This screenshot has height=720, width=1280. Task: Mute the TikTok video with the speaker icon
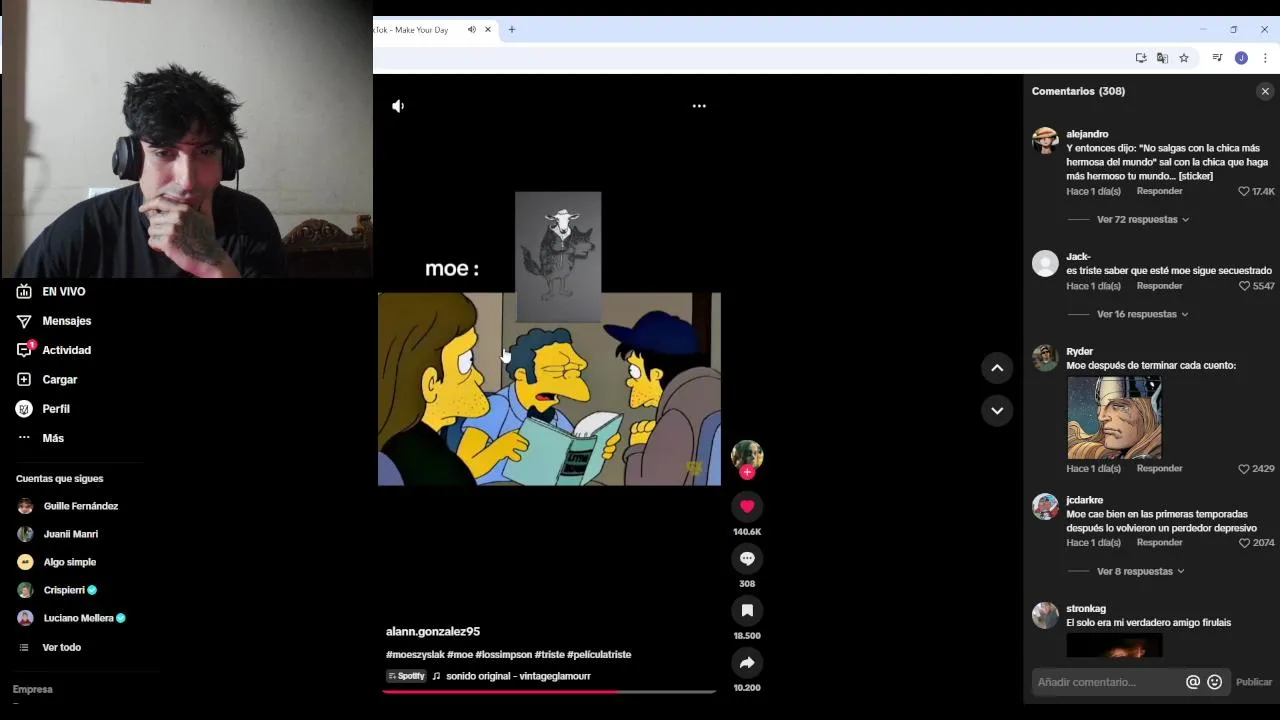point(398,106)
